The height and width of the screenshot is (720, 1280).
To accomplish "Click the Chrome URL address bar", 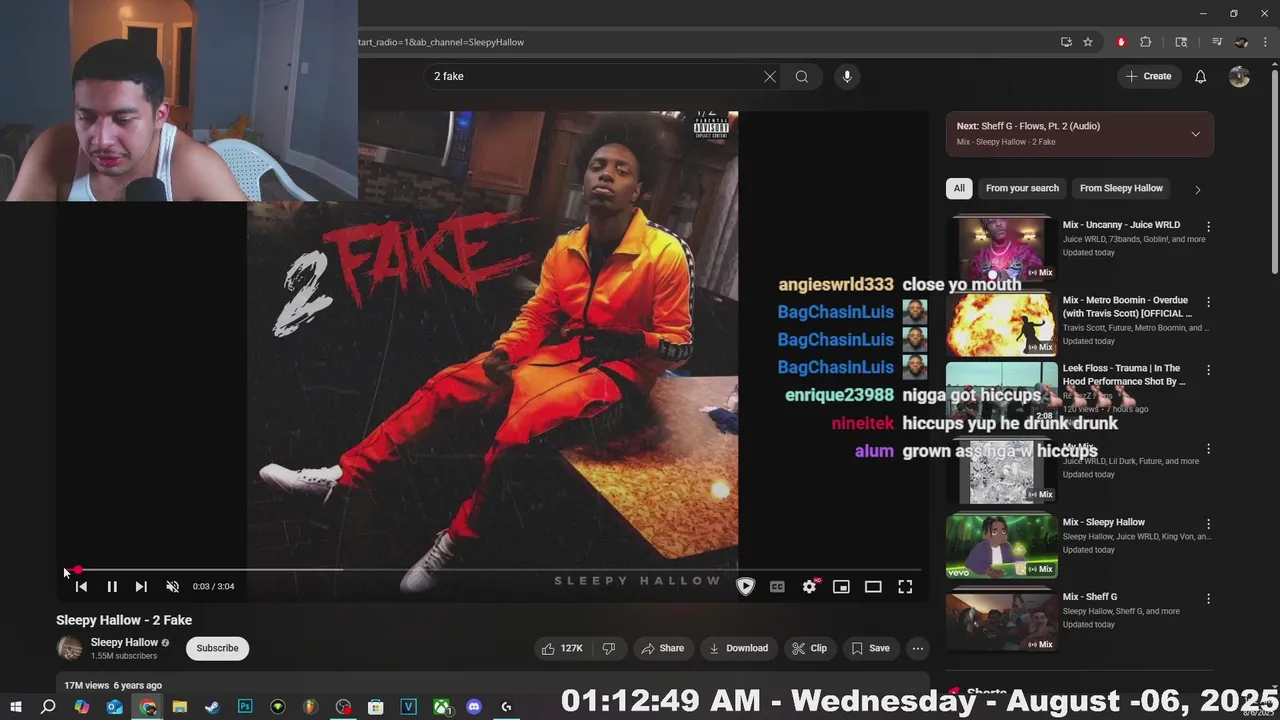I will (x=700, y=42).
